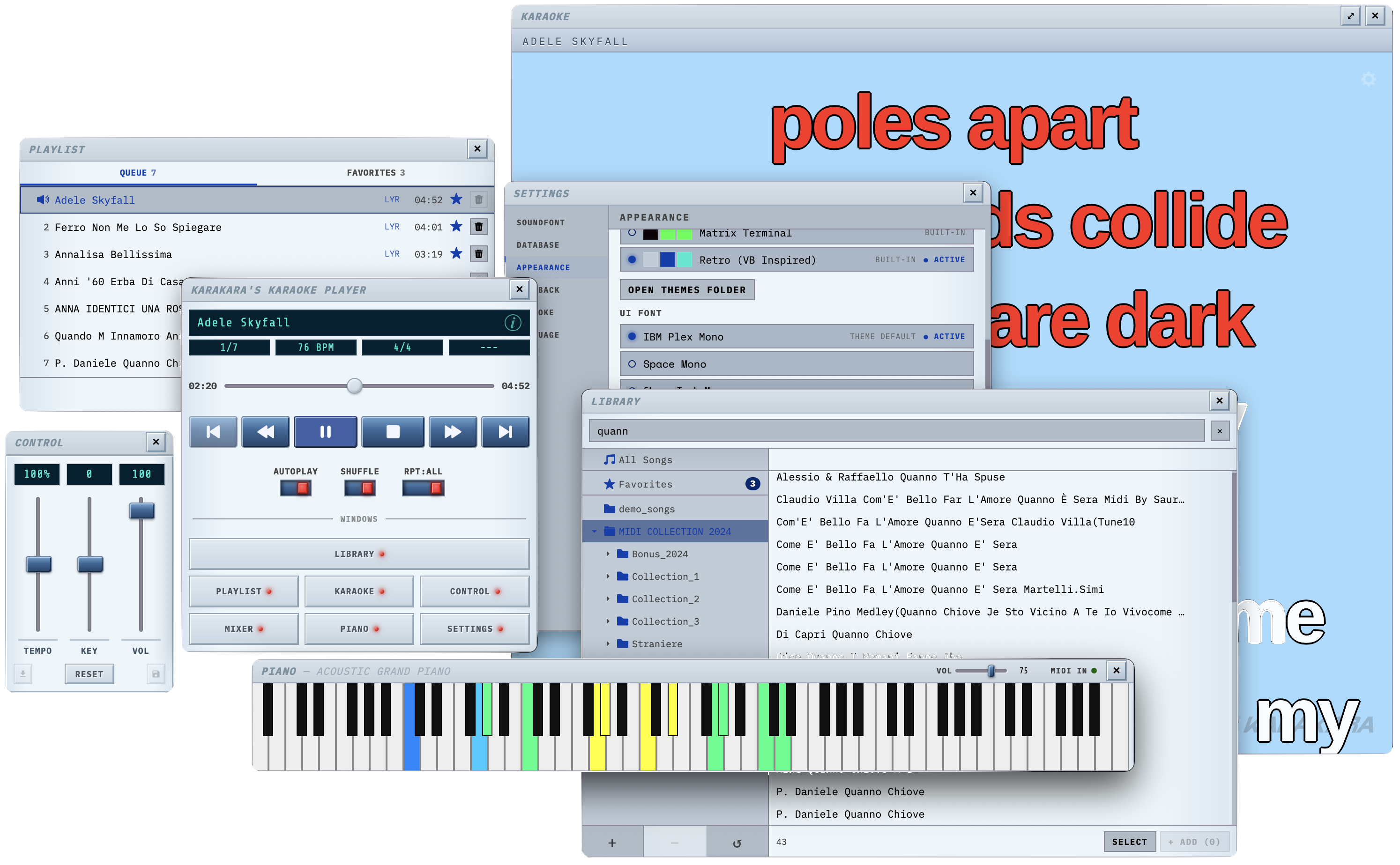1400x865 pixels.
Task: Expand the Bonus_2024 folder
Action: [x=608, y=554]
